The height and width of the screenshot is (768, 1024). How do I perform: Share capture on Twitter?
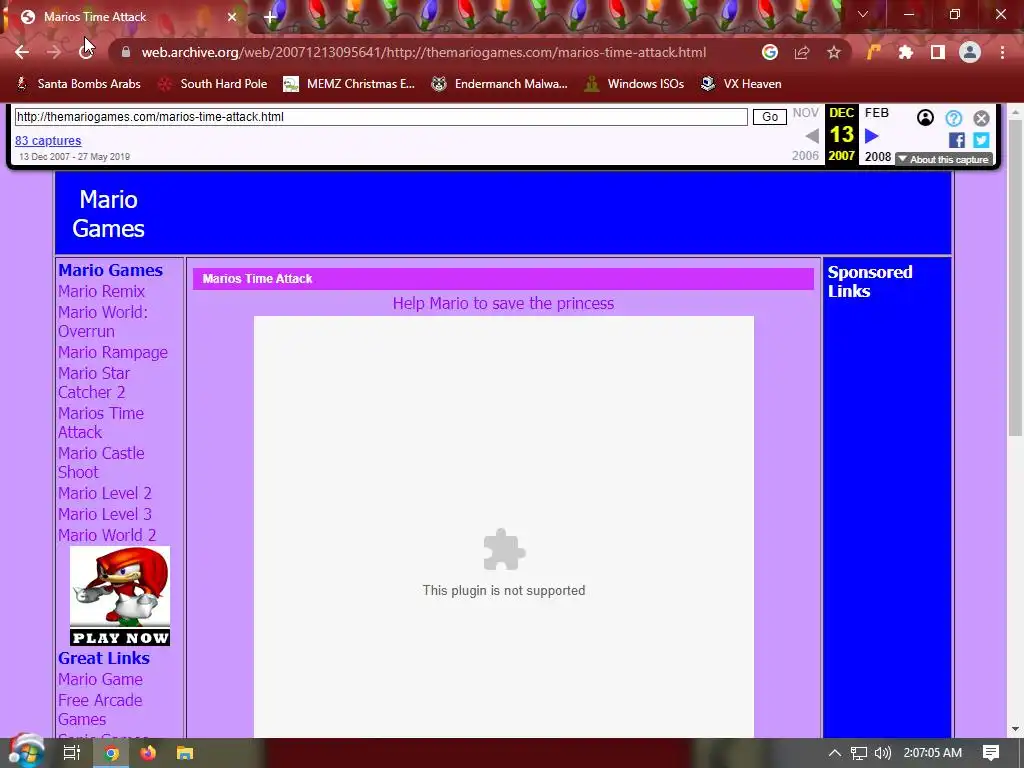point(981,140)
